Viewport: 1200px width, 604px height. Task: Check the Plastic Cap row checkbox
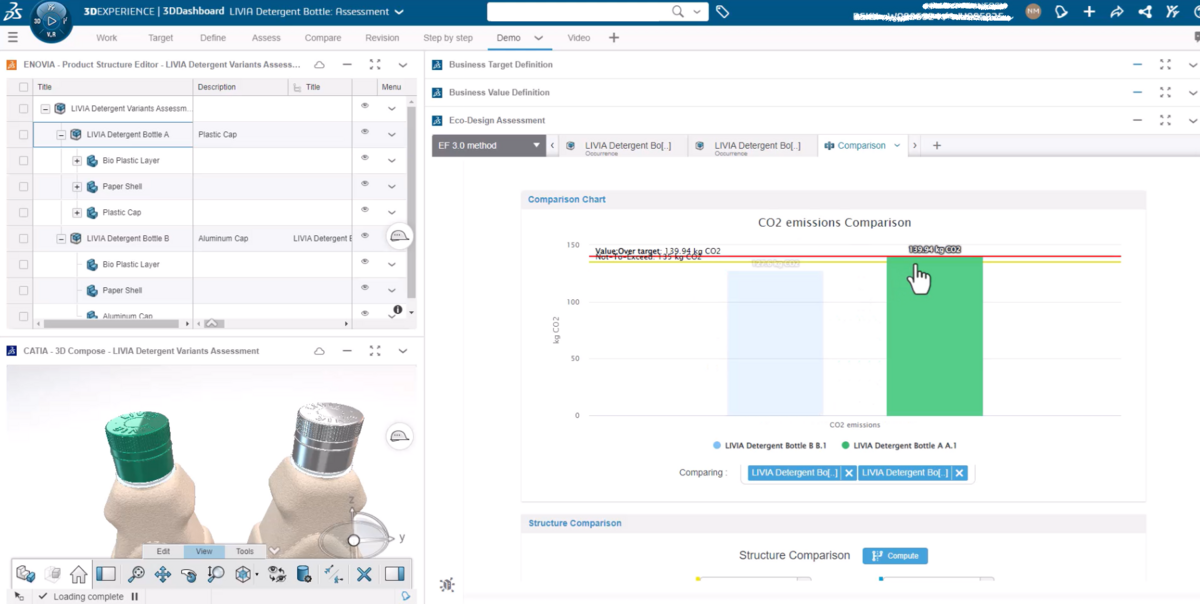[x=24, y=212]
